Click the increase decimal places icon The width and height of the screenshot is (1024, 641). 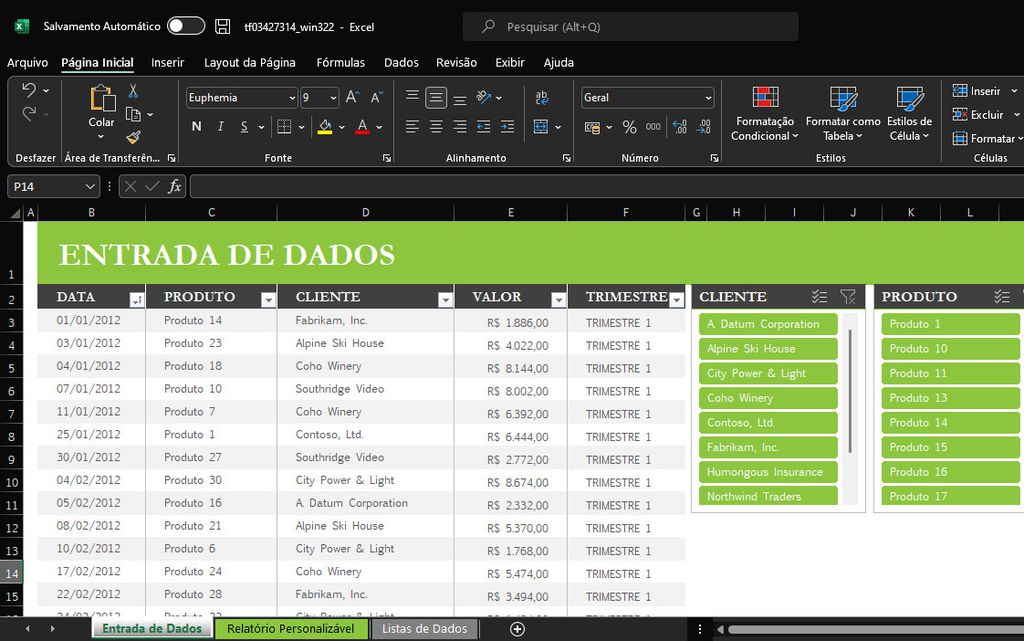[680, 127]
